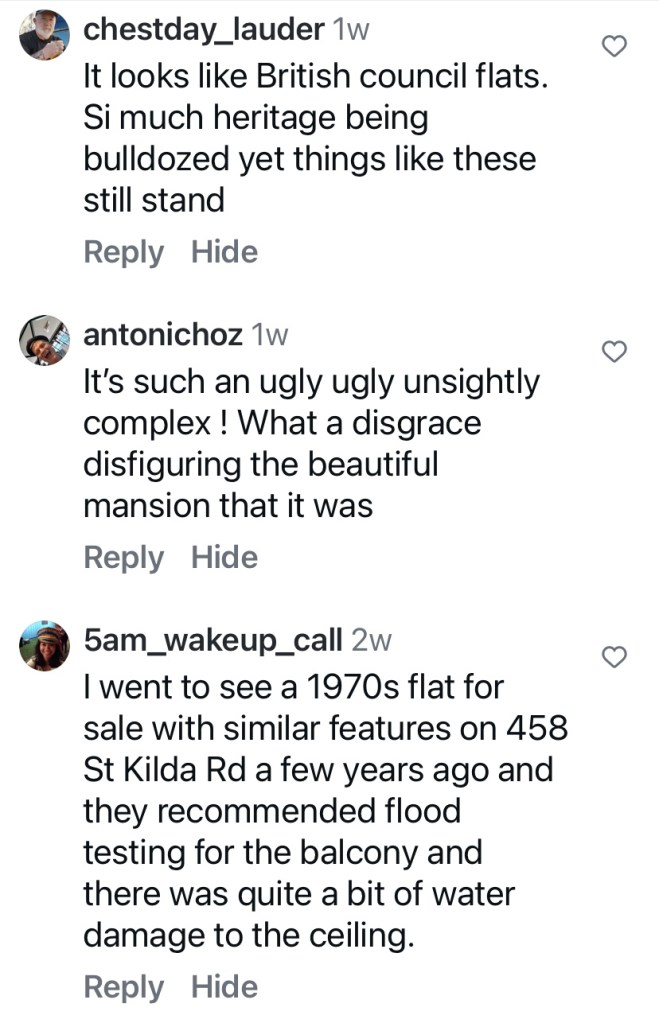Reply to antonichoz's comment
The width and height of the screenshot is (659, 1023).
pos(123,557)
